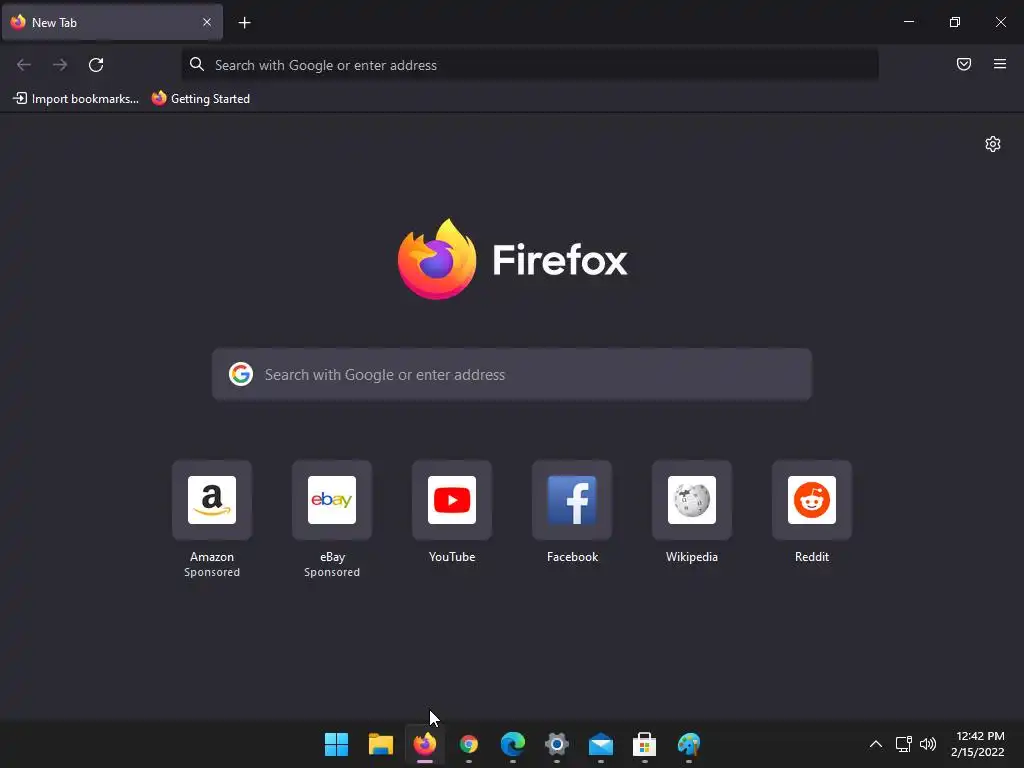Open the clock and date panel
The width and height of the screenshot is (1024, 768).
tap(978, 744)
